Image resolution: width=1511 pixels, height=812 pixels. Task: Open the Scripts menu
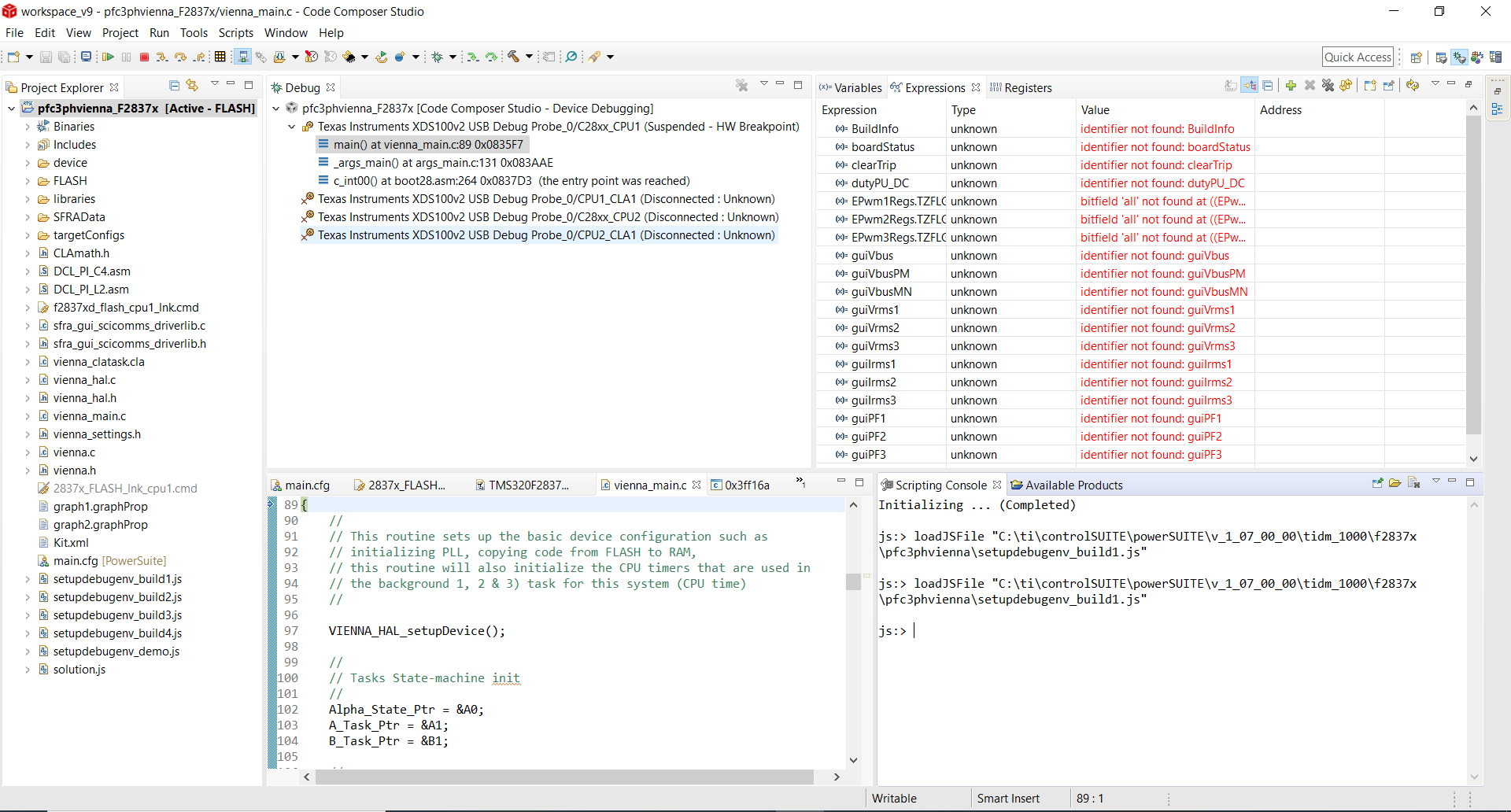point(235,33)
